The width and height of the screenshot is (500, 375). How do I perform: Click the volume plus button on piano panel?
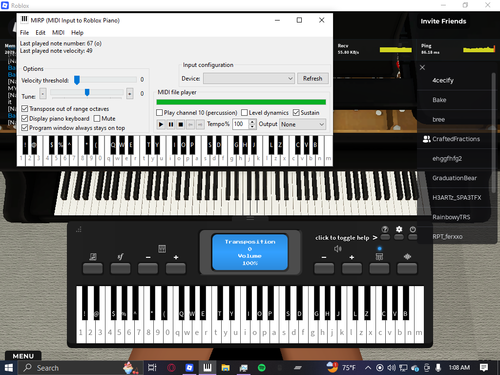352,268
